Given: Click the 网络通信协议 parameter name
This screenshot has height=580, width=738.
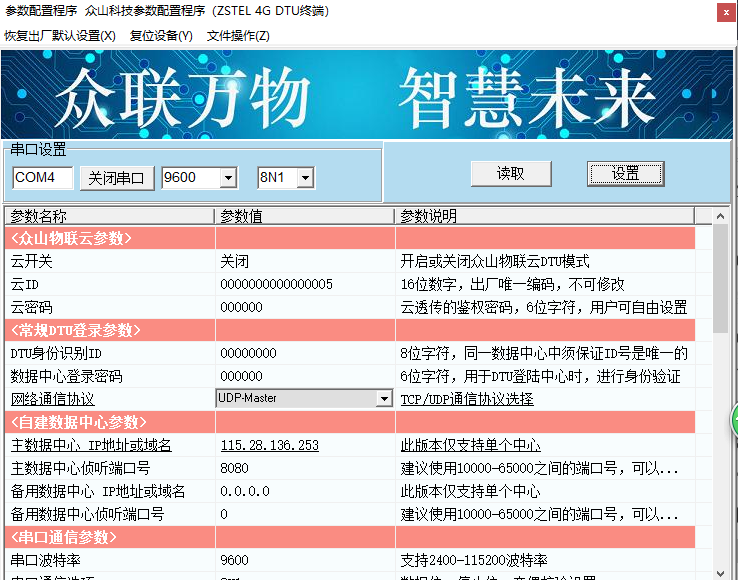Looking at the screenshot, I should (x=53, y=399).
